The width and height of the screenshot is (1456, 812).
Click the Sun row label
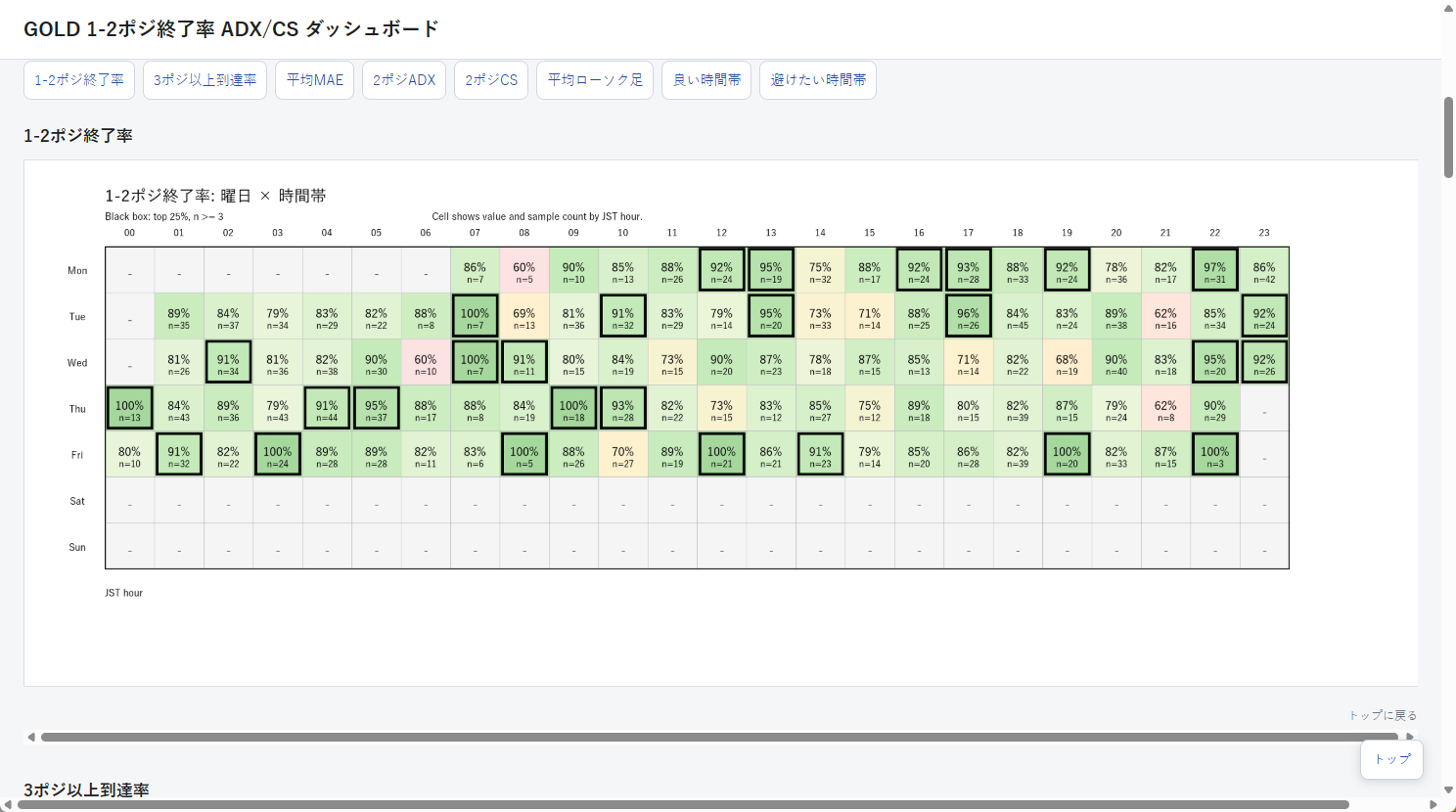click(77, 548)
